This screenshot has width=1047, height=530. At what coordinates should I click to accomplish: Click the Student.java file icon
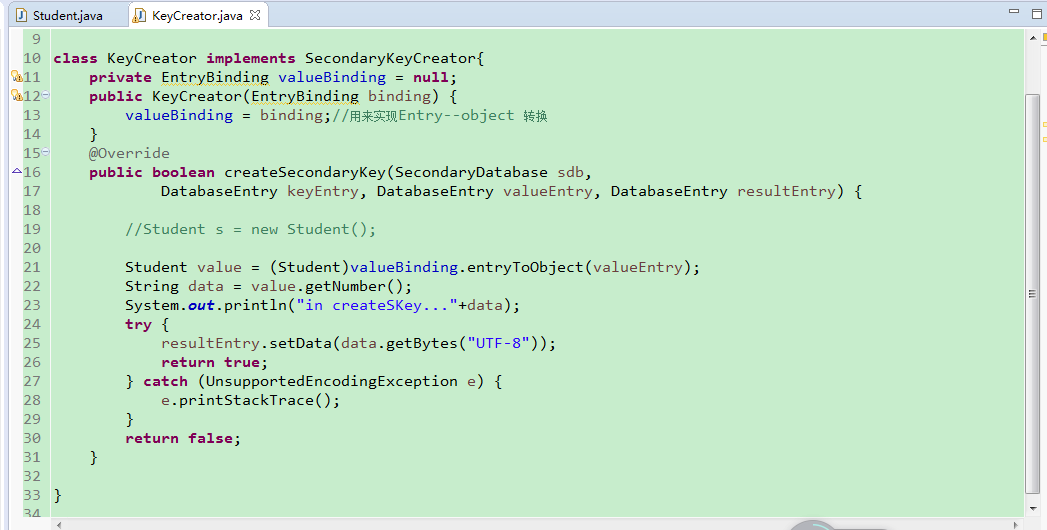22,15
